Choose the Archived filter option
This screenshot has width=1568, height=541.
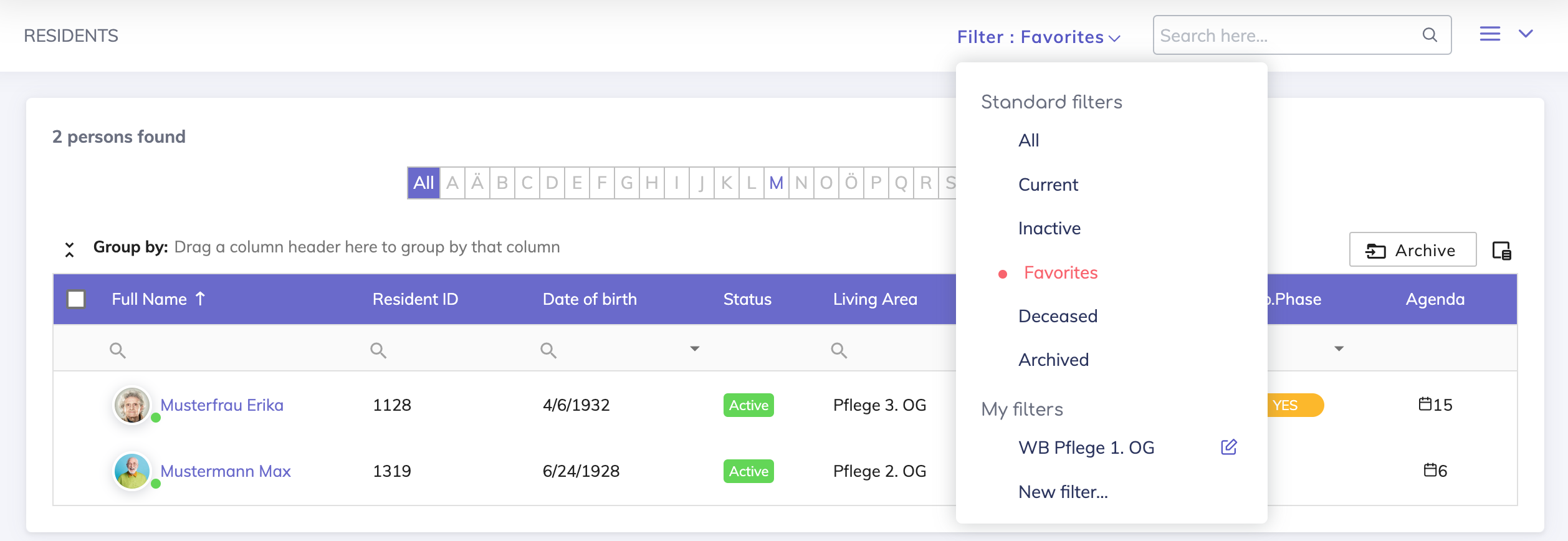[1053, 360]
